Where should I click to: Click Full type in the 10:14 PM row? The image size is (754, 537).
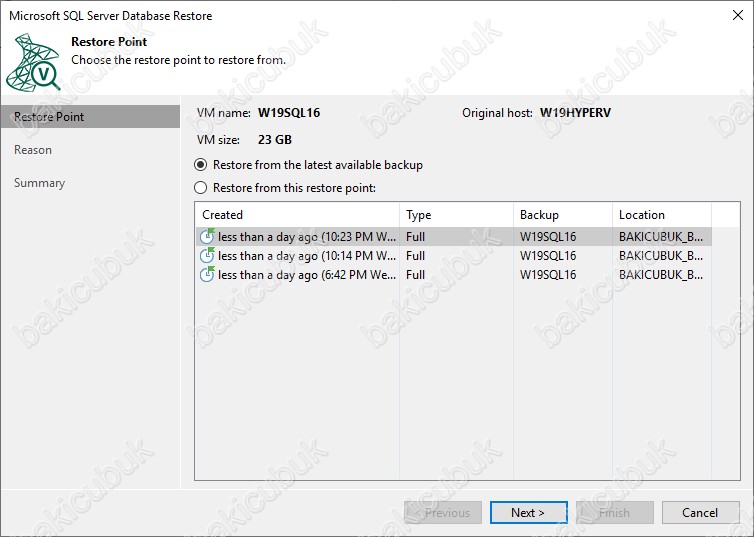tap(415, 256)
